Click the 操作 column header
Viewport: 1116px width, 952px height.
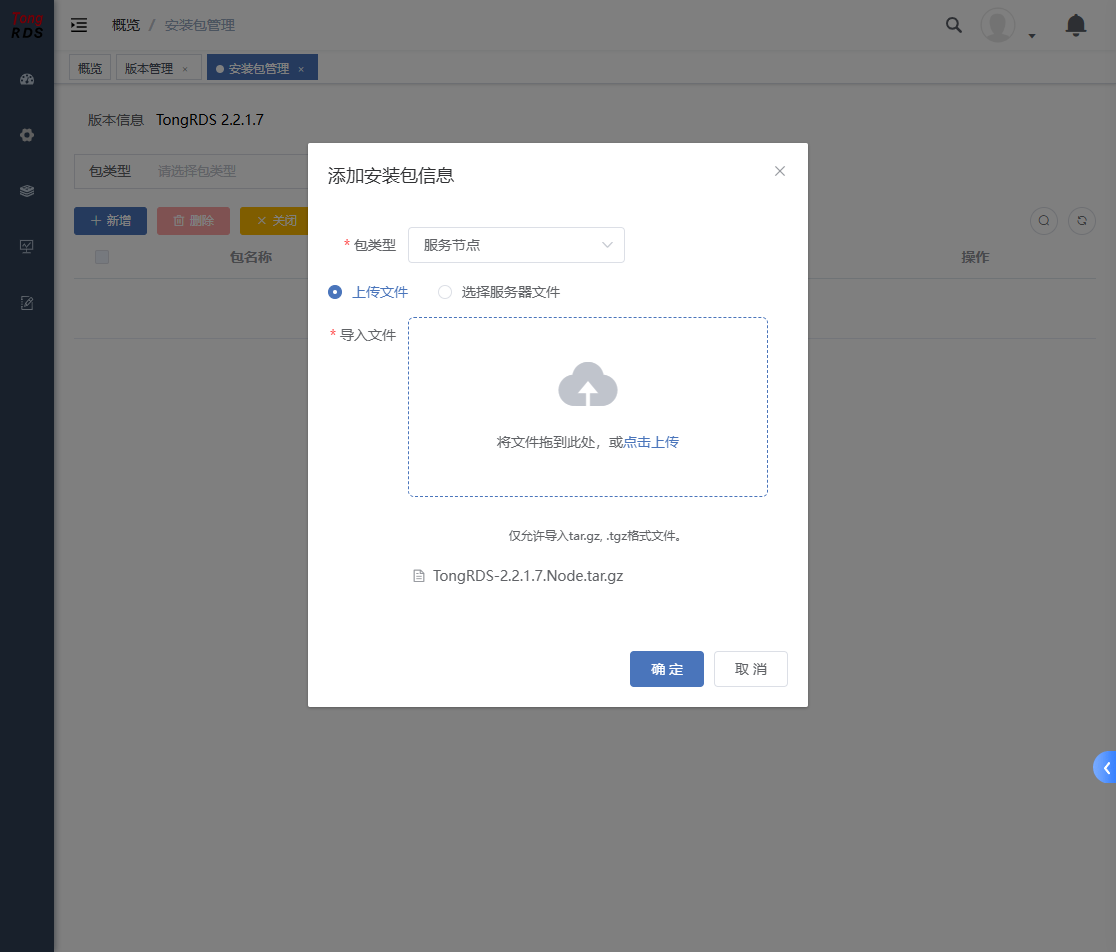975,257
